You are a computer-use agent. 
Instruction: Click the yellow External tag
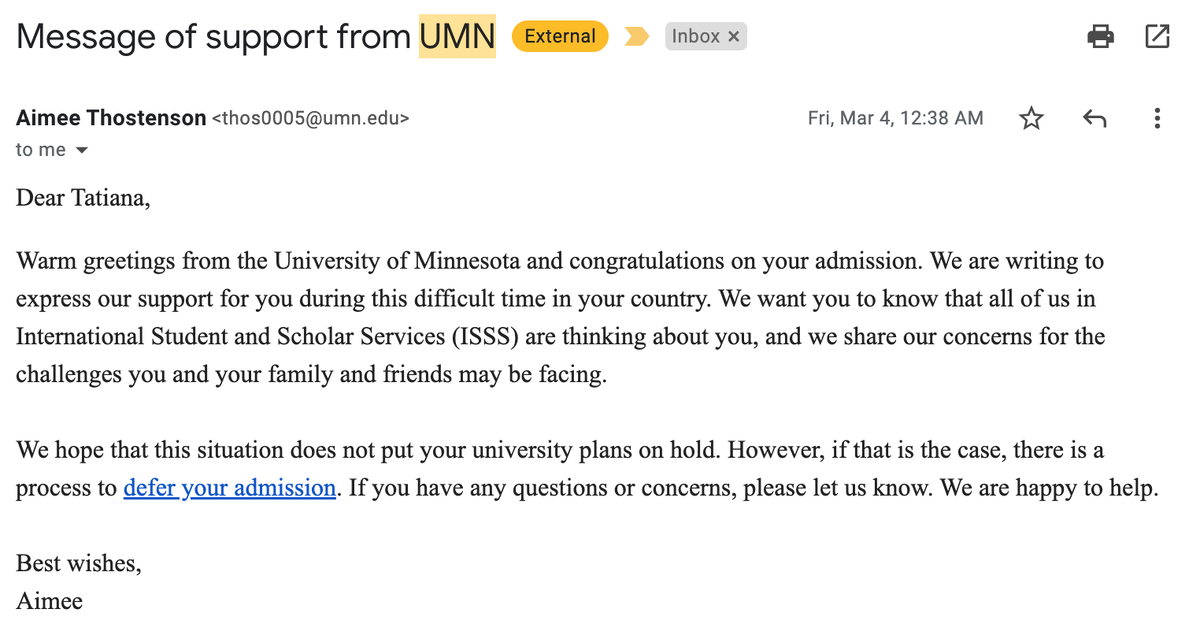560,37
